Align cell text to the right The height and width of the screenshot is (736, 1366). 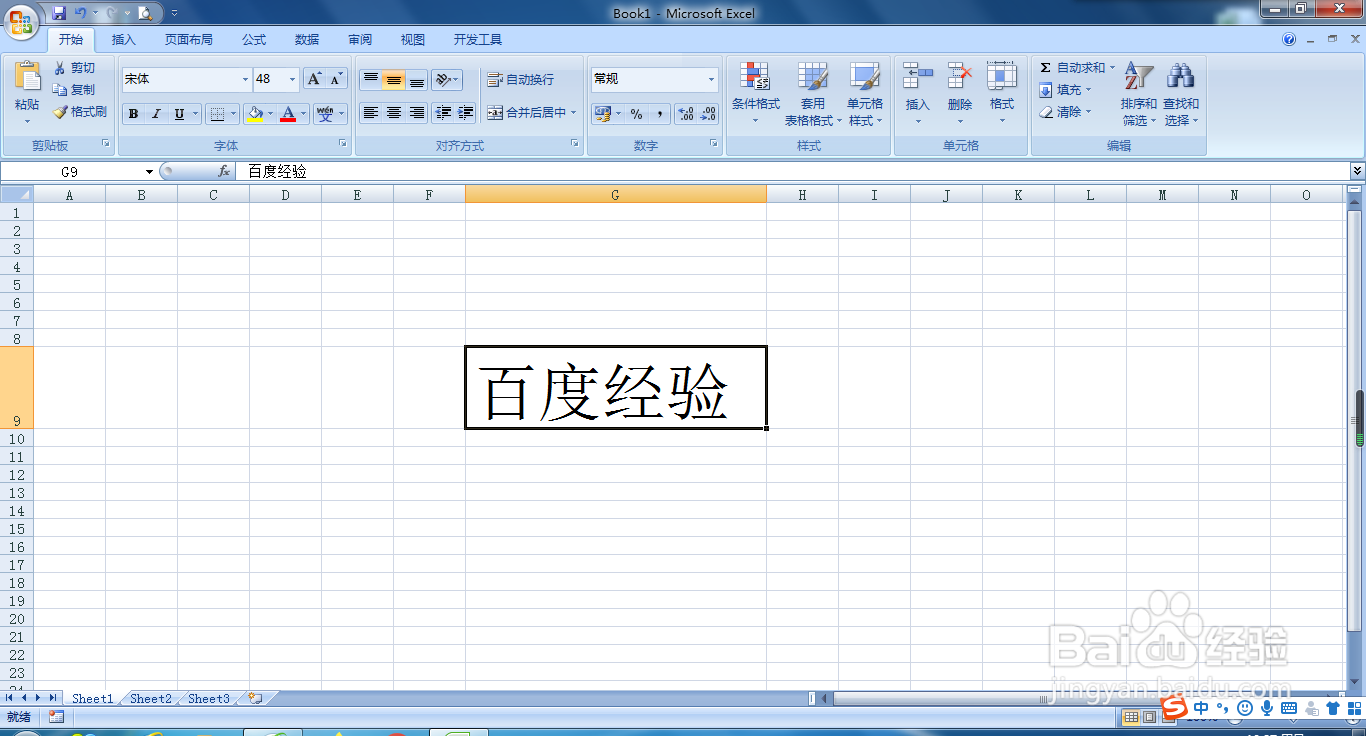pos(417,113)
